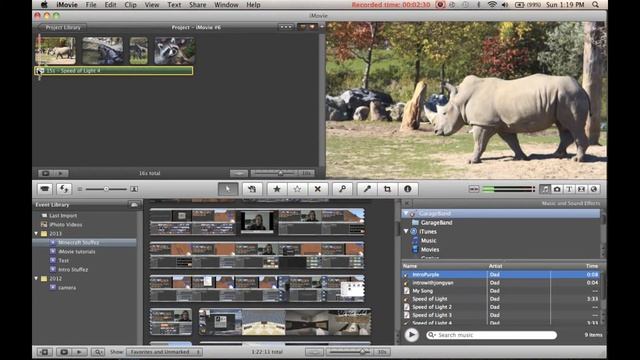Open the maps and backgrounds globe icon
This screenshot has width=640, height=360.
click(x=594, y=189)
